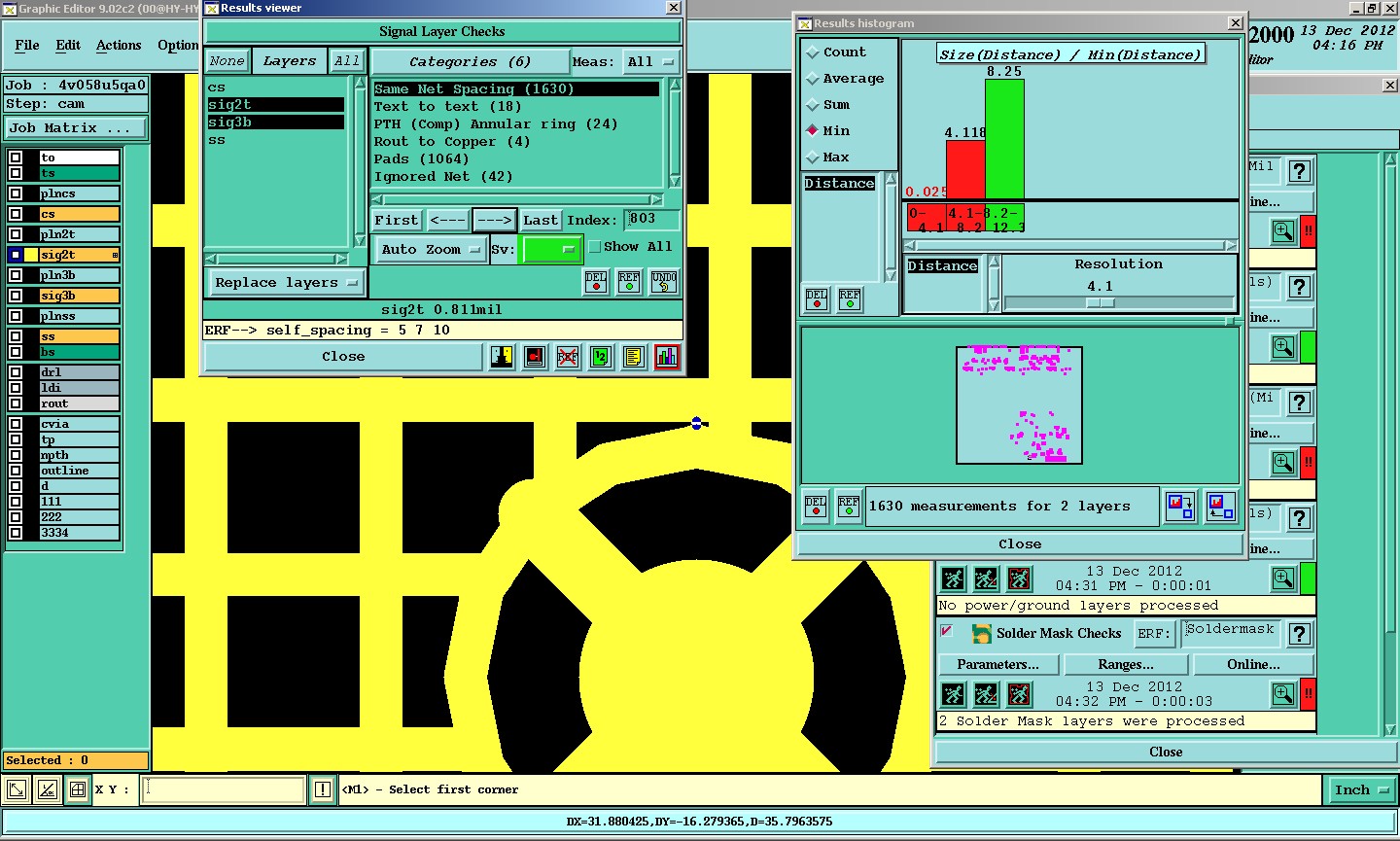The image size is (1400, 841).
Task: Go to previous result with <--- button
Action: point(448,221)
